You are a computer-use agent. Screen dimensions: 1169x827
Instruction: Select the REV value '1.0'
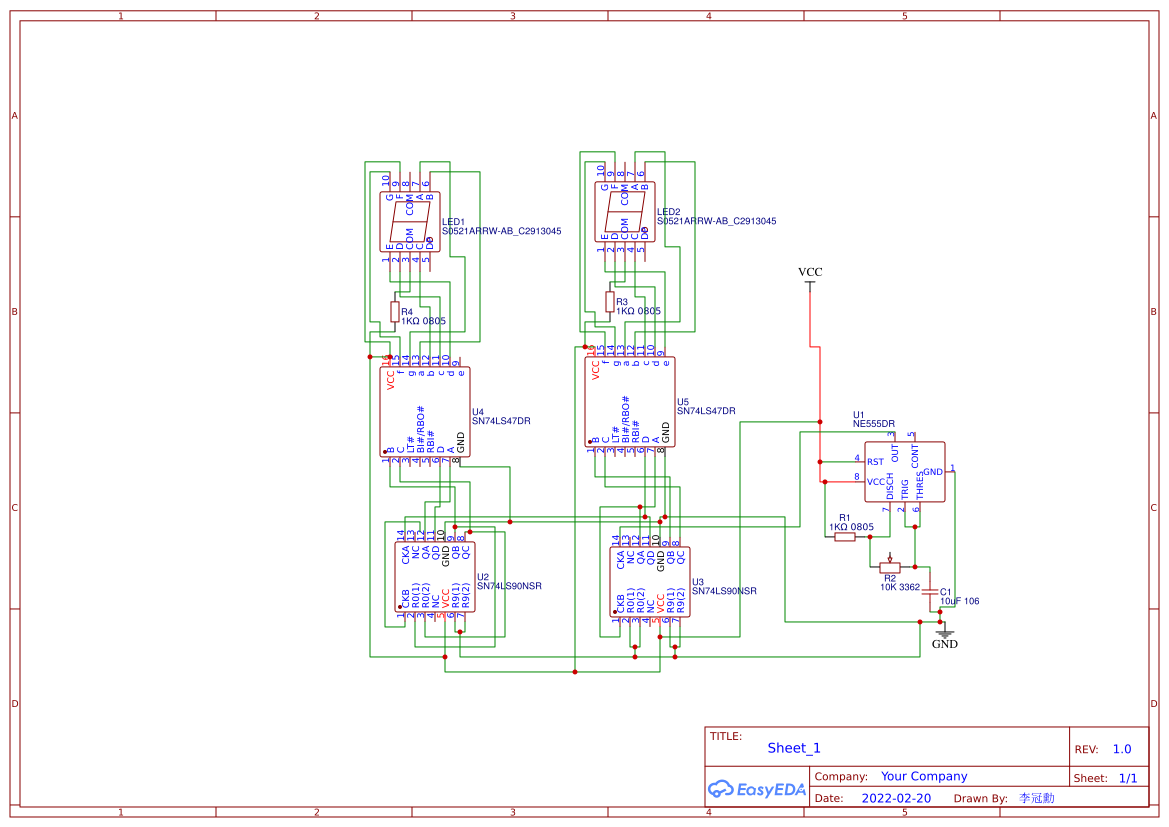pyautogui.click(x=1122, y=749)
